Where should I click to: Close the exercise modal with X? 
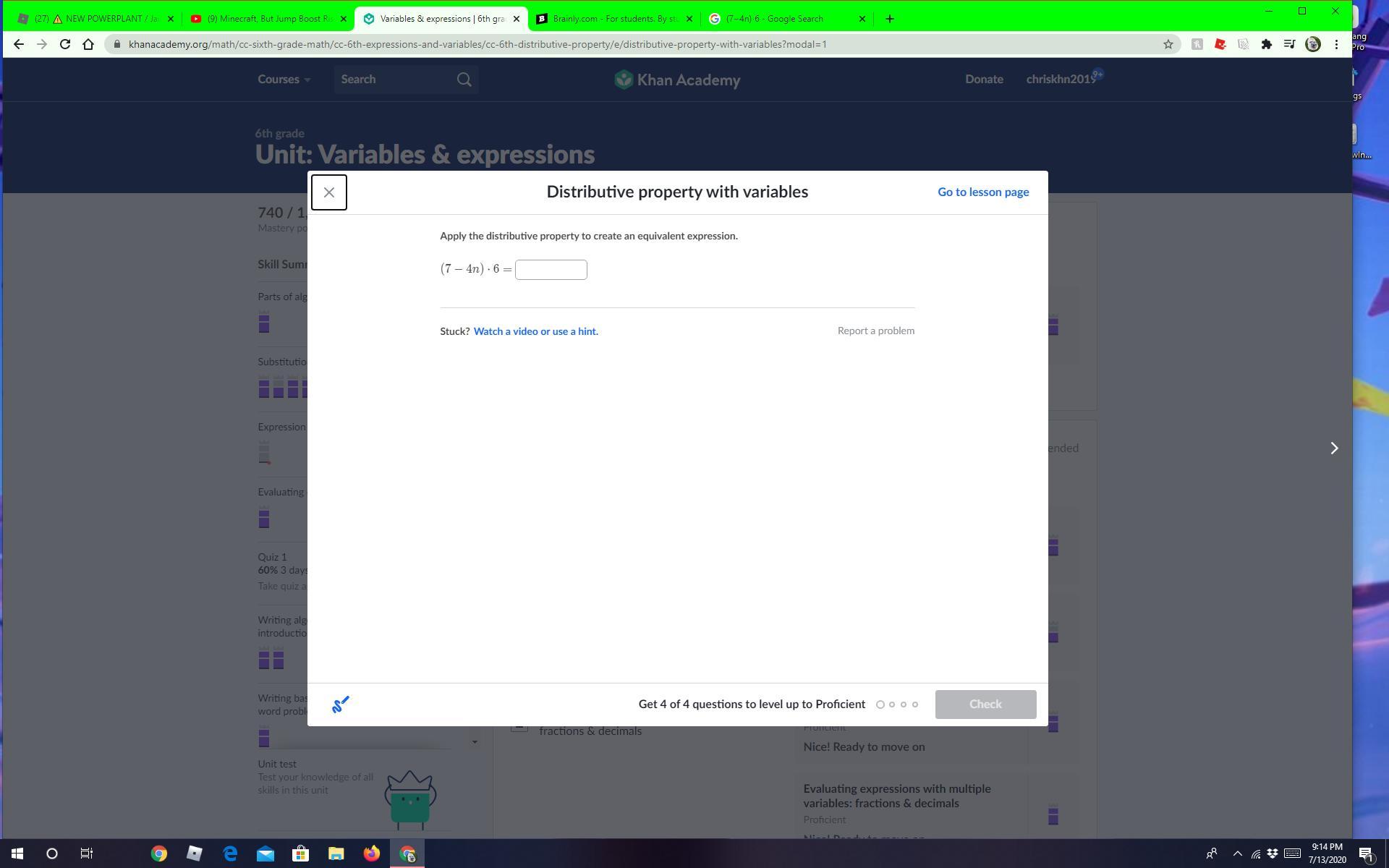(x=328, y=192)
